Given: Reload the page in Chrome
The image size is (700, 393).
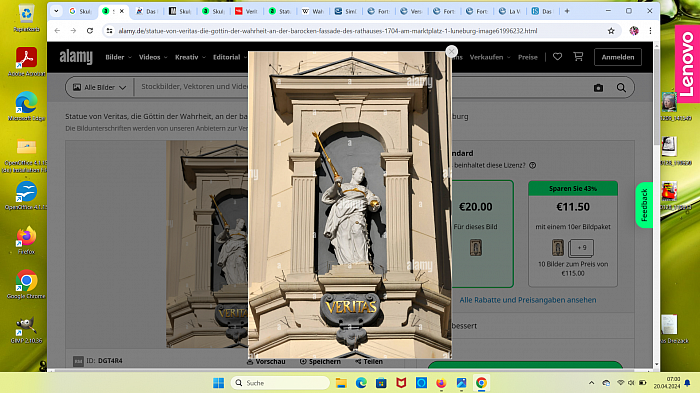Looking at the screenshot, I should pyautogui.click(x=90, y=31).
